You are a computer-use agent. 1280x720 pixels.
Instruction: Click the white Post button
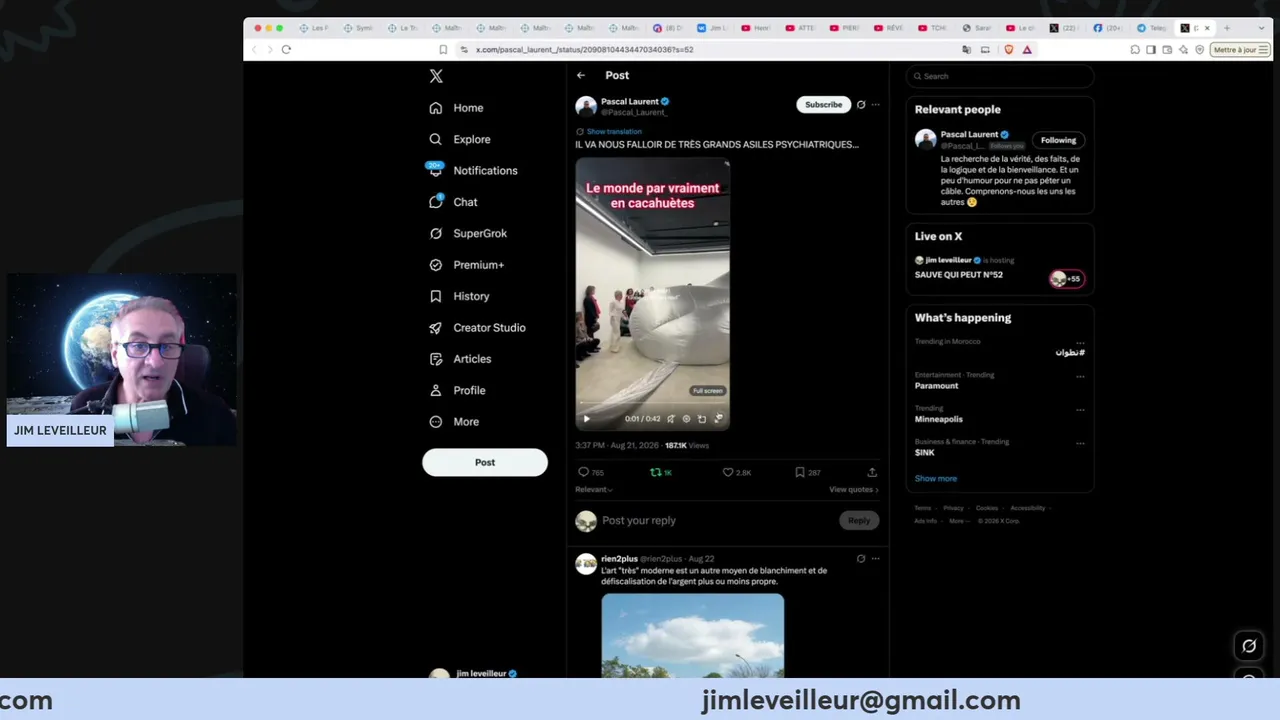485,462
